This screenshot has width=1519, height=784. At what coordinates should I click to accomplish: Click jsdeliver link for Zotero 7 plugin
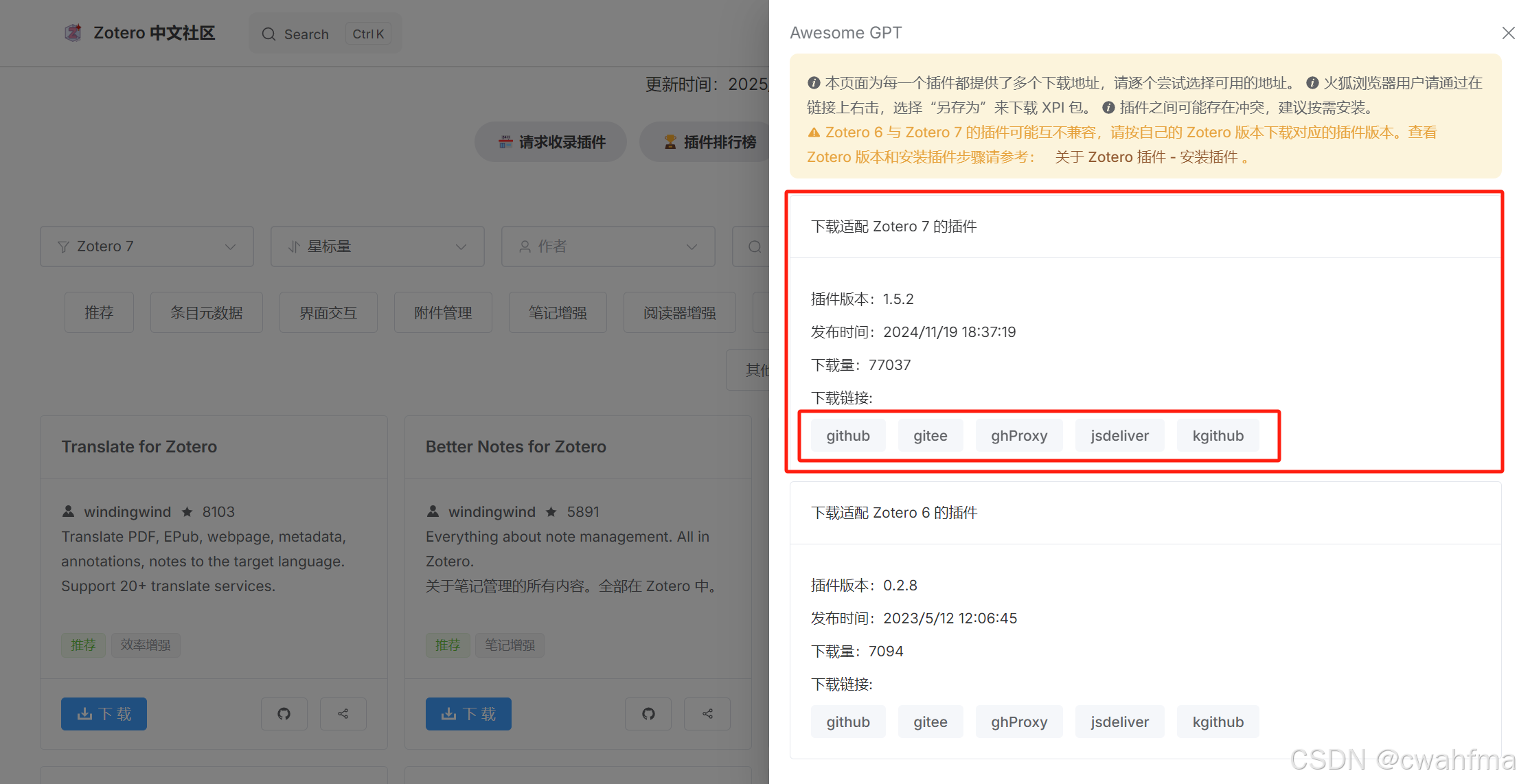click(x=1119, y=436)
